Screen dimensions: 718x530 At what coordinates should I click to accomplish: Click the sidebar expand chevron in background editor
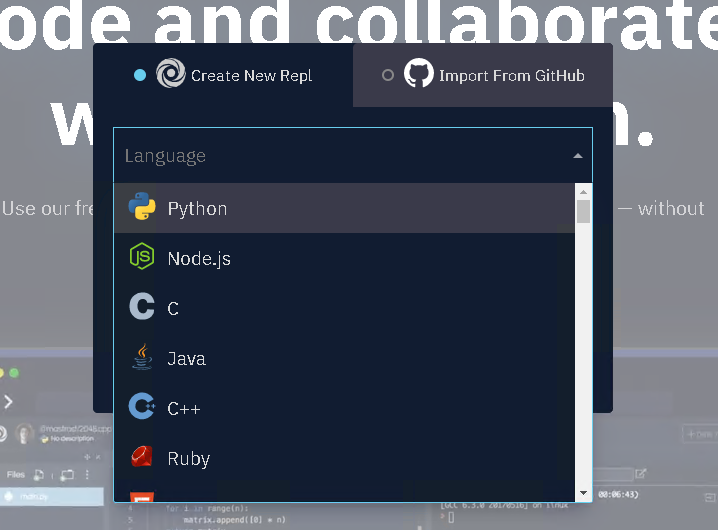click(x=8, y=402)
